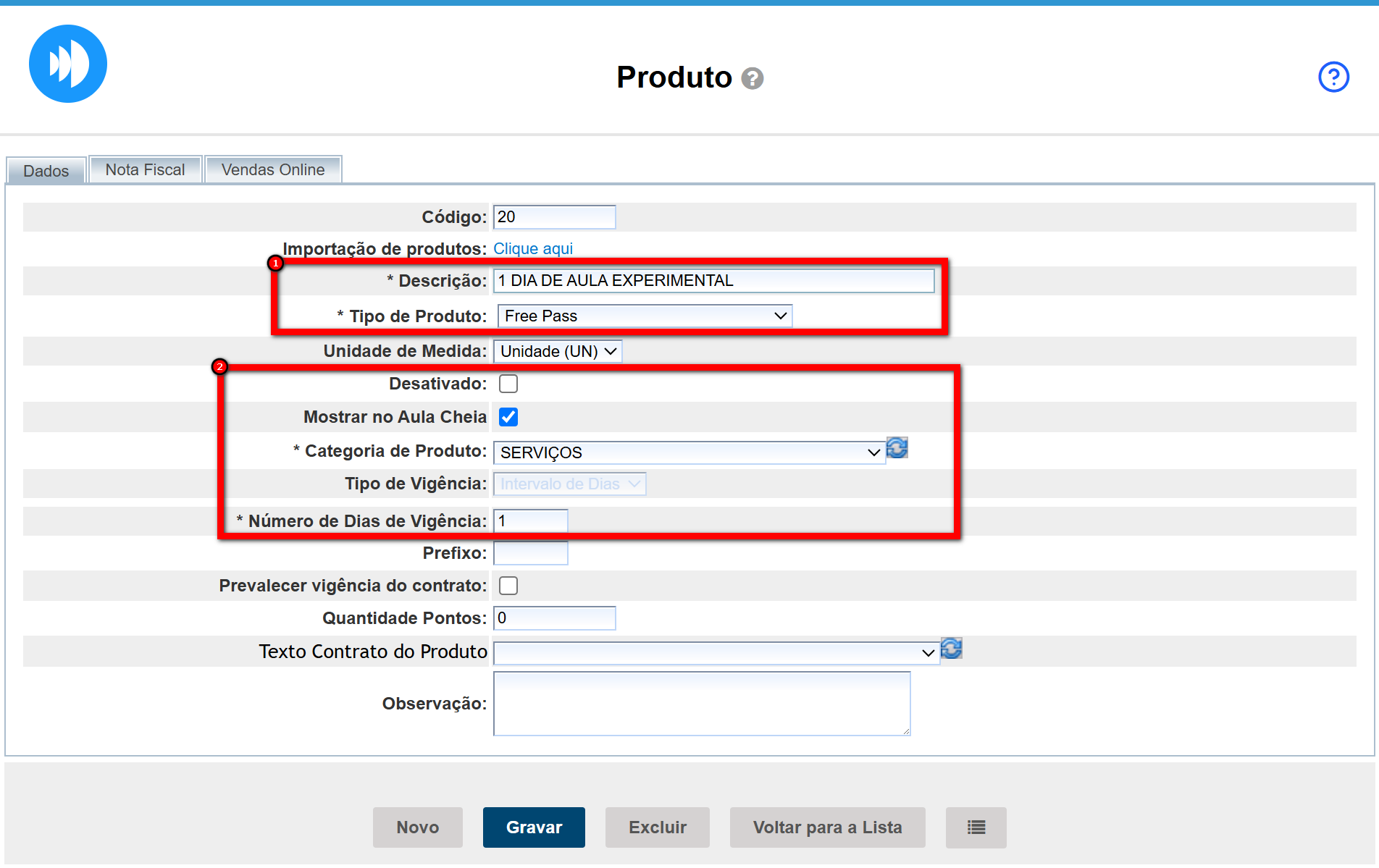The image size is (1379, 868).
Task: Switch to the Vendas Online tab
Action: (273, 170)
